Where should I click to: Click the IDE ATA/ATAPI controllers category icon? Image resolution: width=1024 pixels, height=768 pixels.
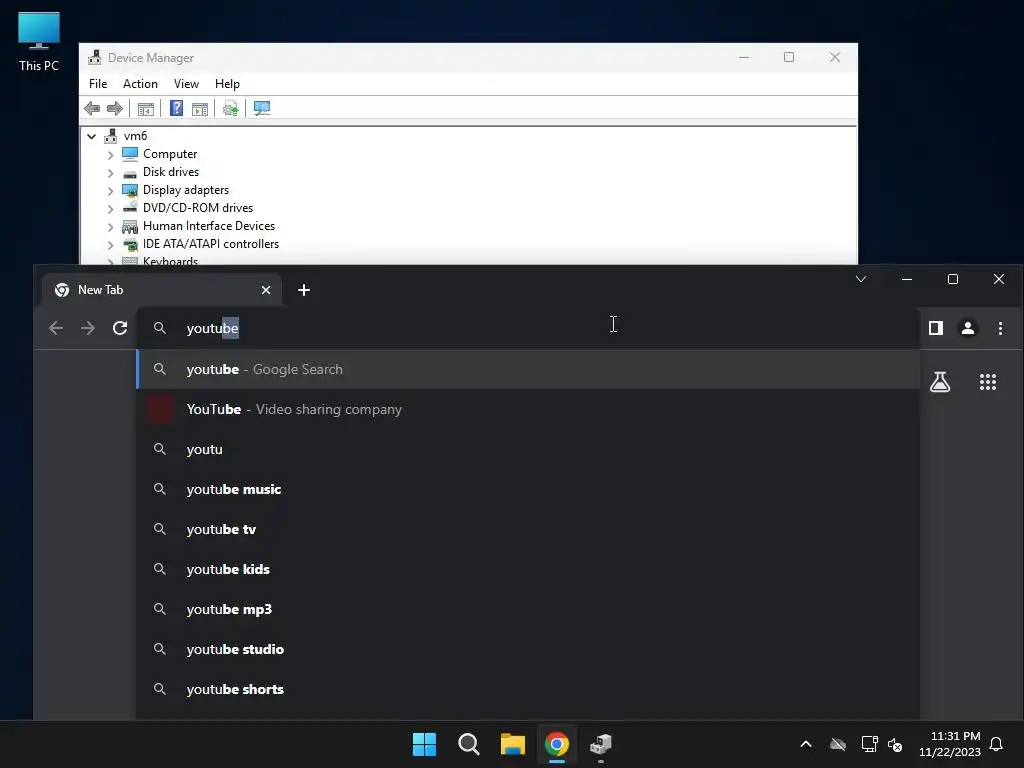pyautogui.click(x=130, y=244)
